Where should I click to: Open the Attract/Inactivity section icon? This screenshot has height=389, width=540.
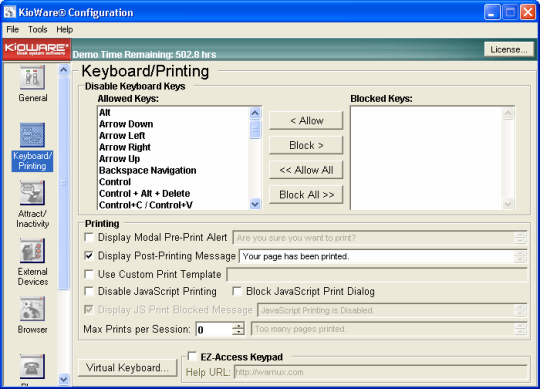[32, 193]
